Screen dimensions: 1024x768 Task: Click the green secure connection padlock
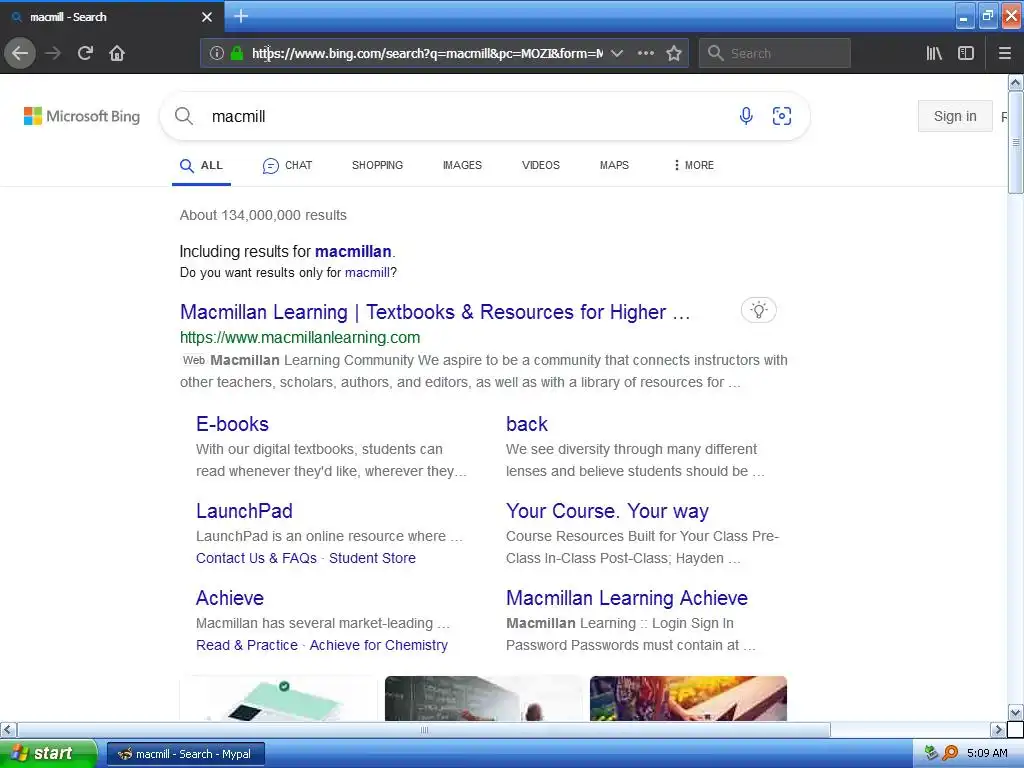[x=237, y=53]
